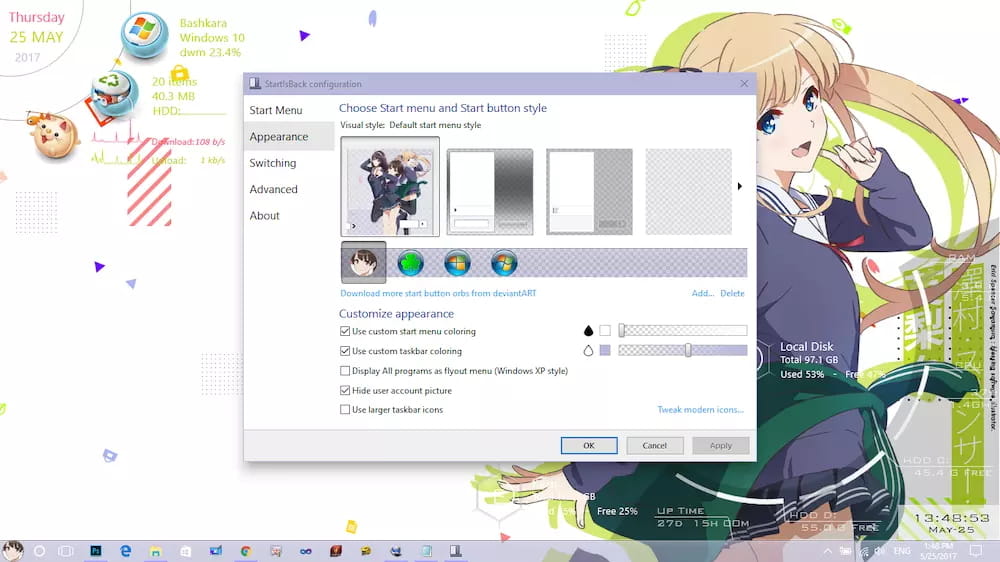
Task: Switch to the Switching settings page
Action: point(289,163)
